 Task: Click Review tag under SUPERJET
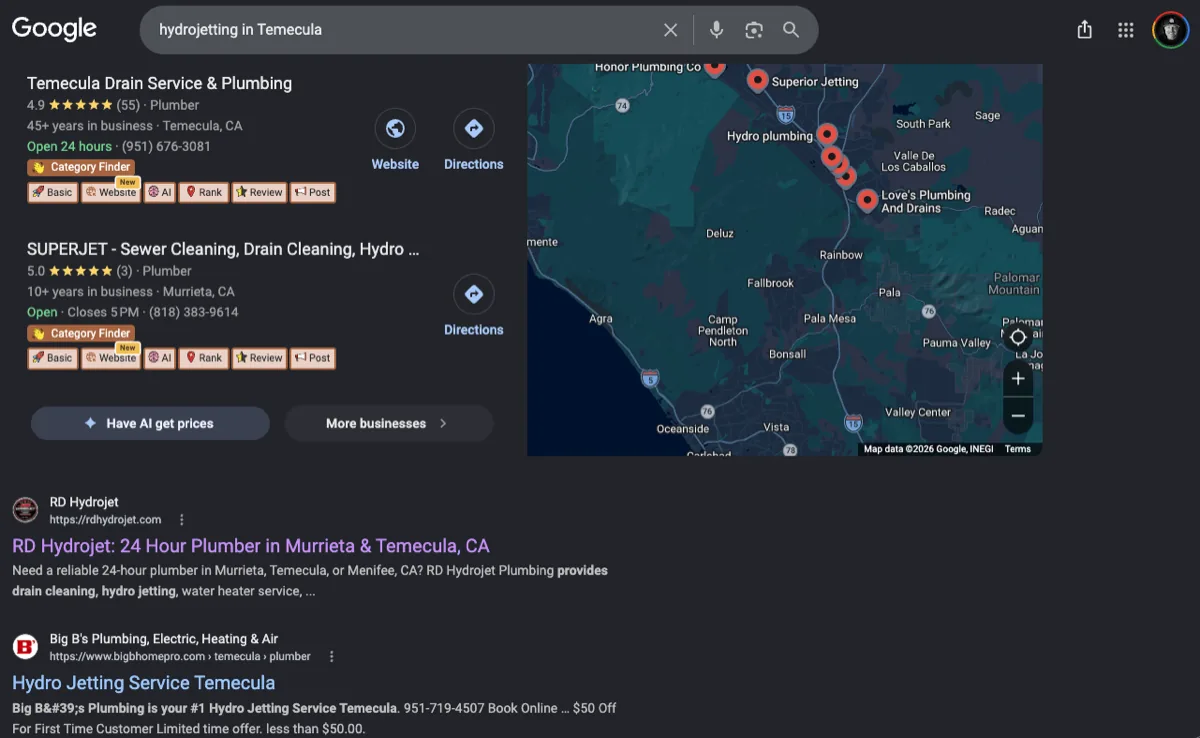[260, 358]
